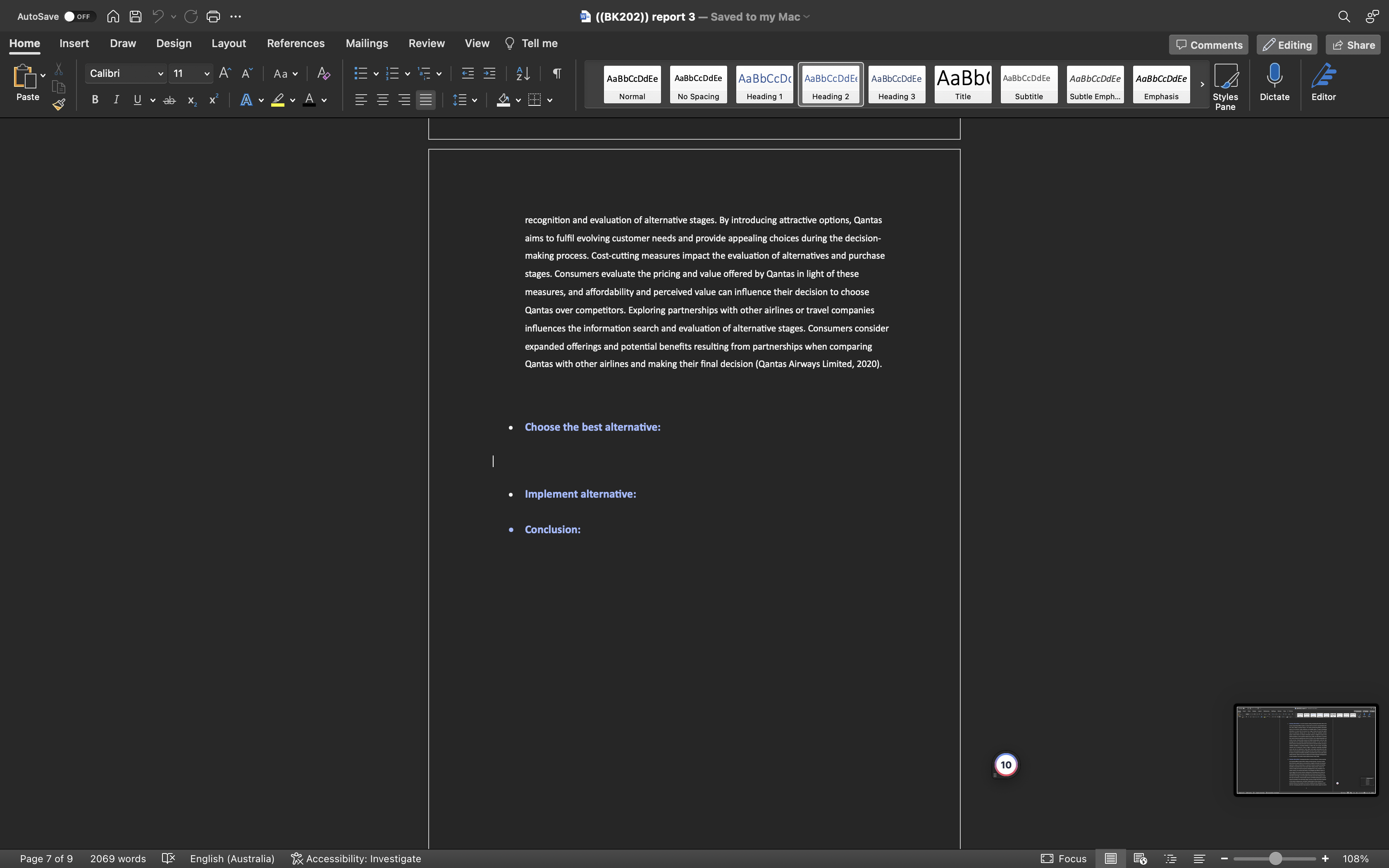Save the document with the floppy disk icon
This screenshot has width=1389, height=868.
point(136,17)
